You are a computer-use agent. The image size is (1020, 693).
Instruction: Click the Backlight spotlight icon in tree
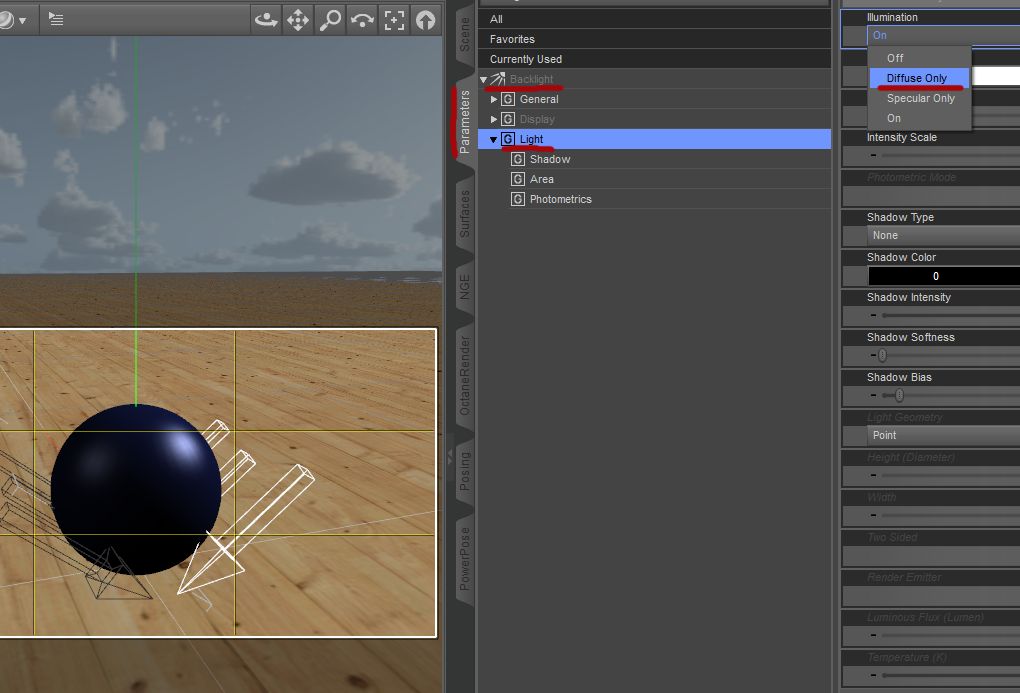[497, 79]
